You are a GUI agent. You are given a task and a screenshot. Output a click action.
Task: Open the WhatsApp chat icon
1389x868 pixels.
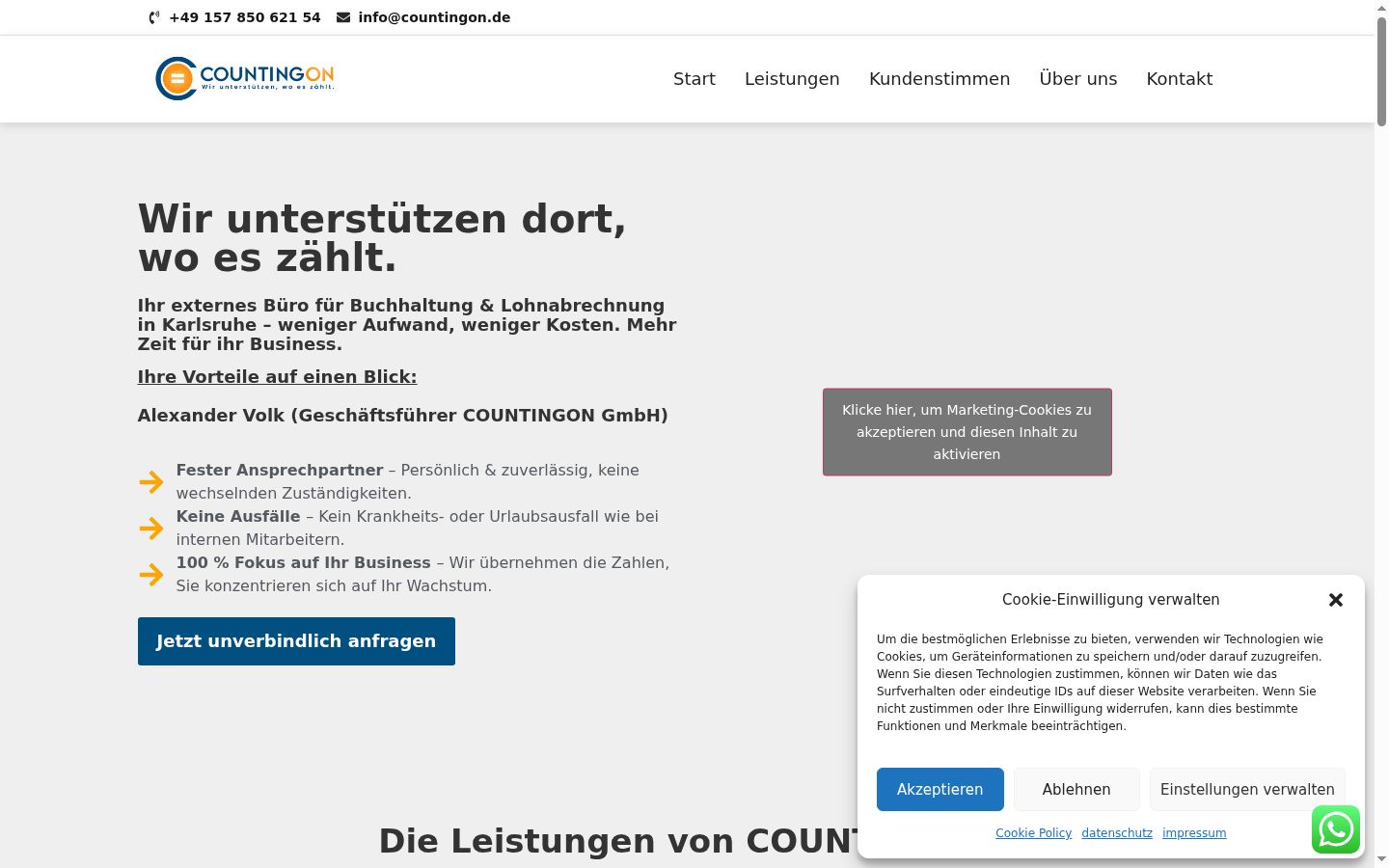tap(1336, 829)
